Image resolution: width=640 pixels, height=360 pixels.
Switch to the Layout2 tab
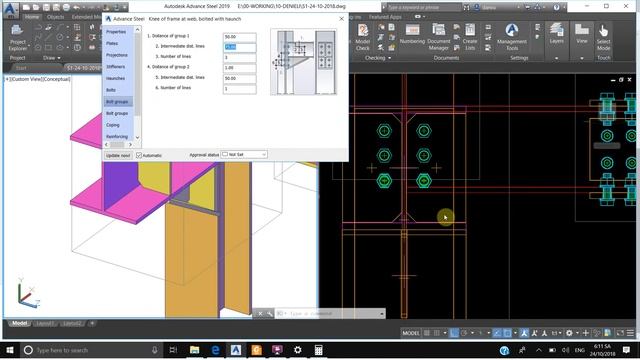[71, 323]
